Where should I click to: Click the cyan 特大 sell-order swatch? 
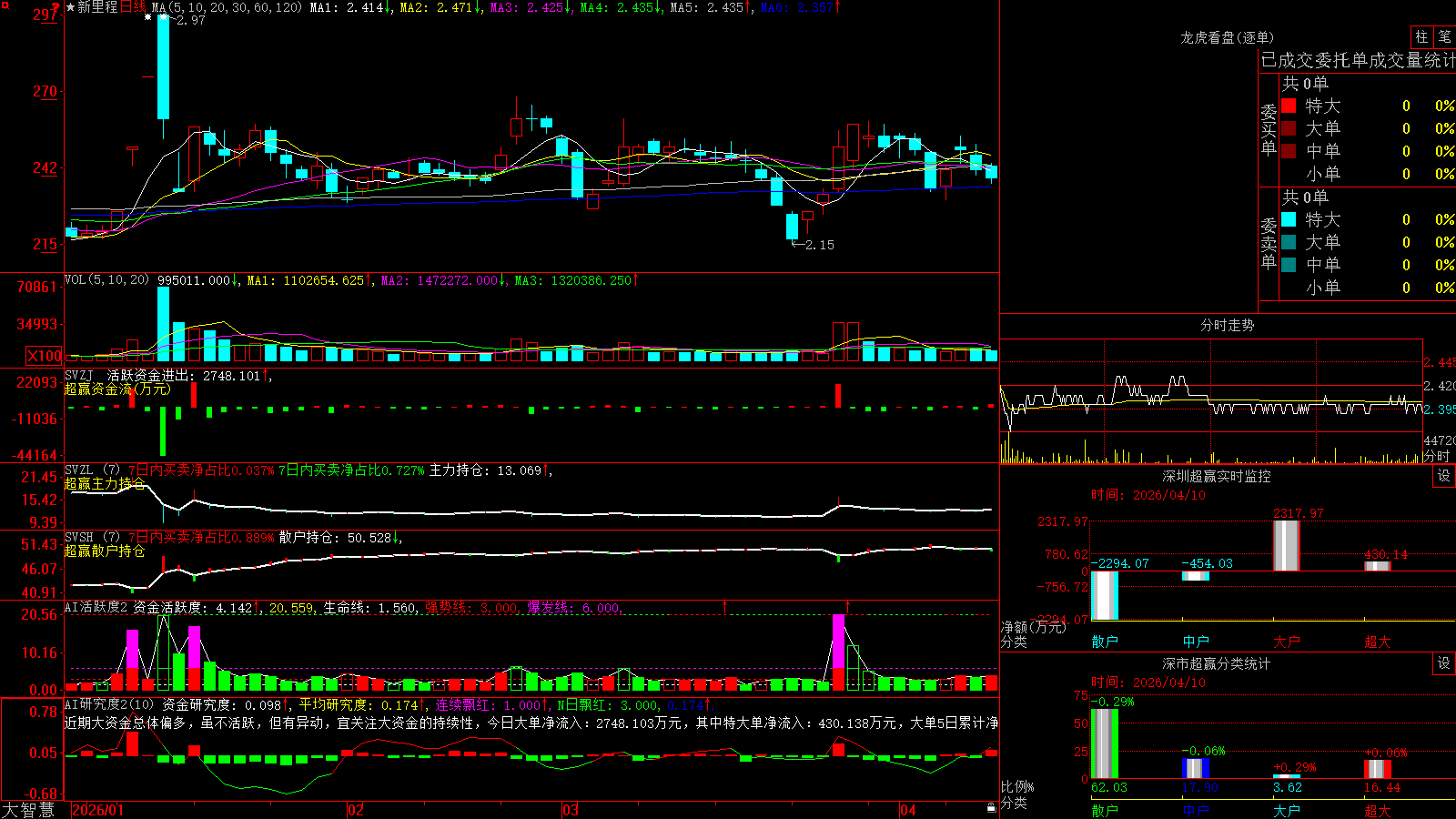pyautogui.click(x=1289, y=219)
